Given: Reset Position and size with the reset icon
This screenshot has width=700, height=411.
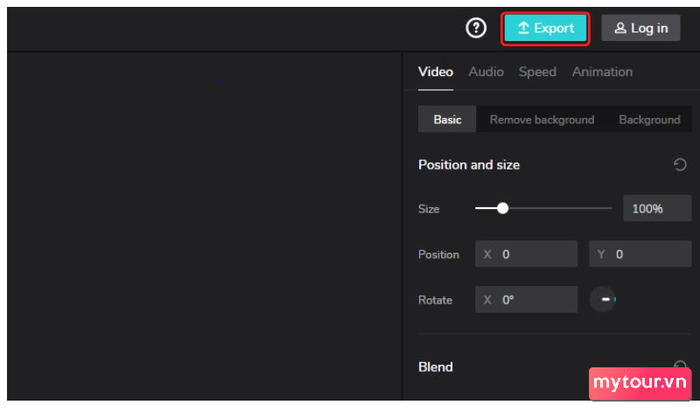Looking at the screenshot, I should point(680,165).
